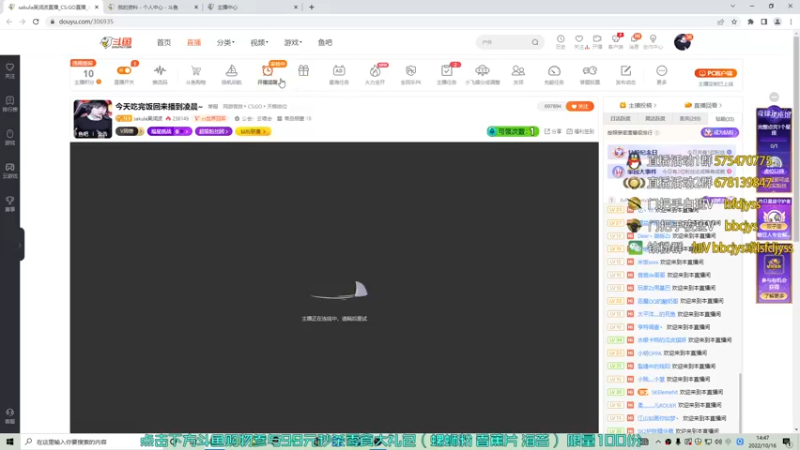Screen dimensions: 800x450
Task: Open the 直播 live menu item
Action: pos(194,42)
